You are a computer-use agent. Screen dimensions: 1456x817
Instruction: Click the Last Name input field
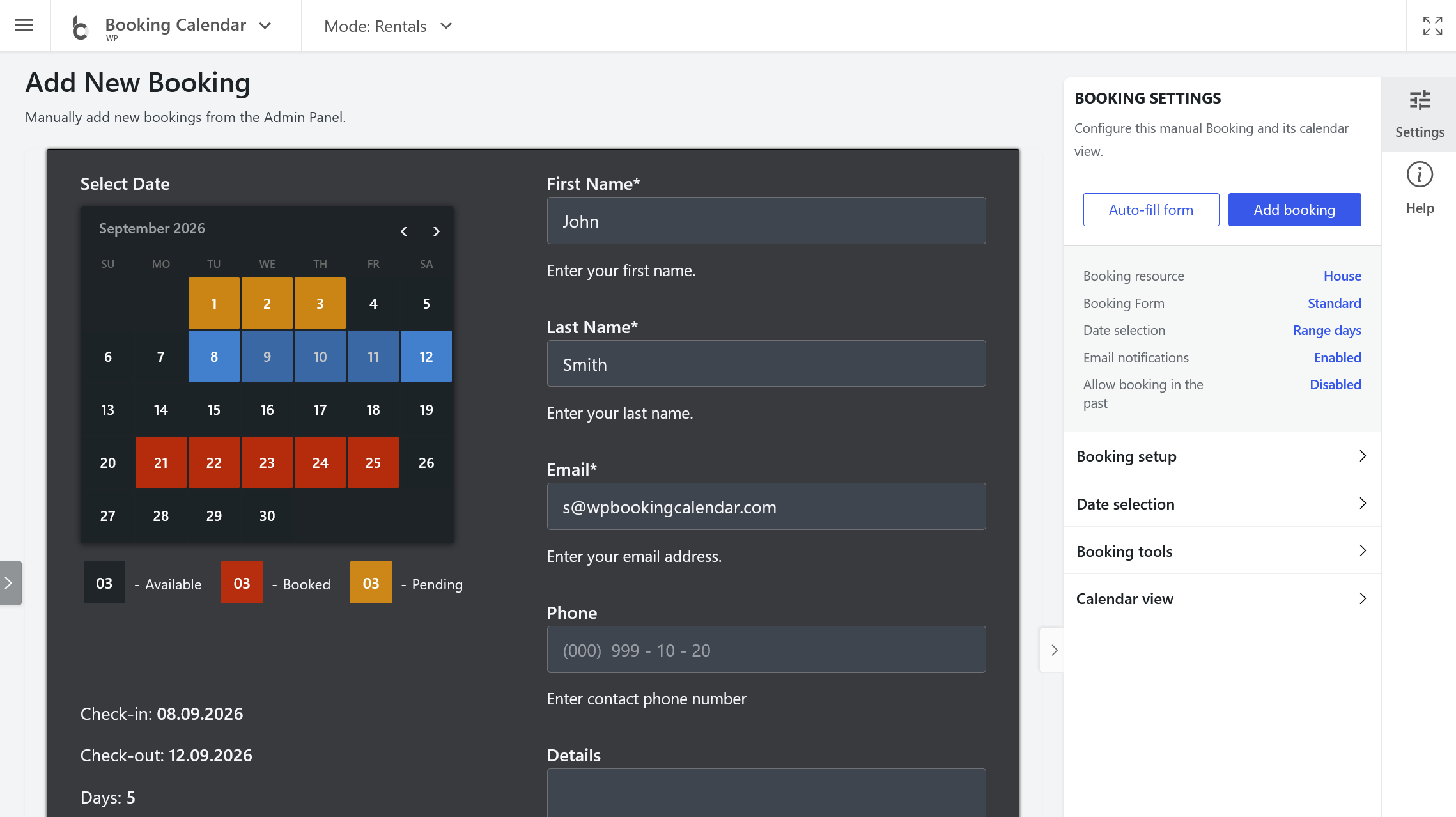point(766,364)
